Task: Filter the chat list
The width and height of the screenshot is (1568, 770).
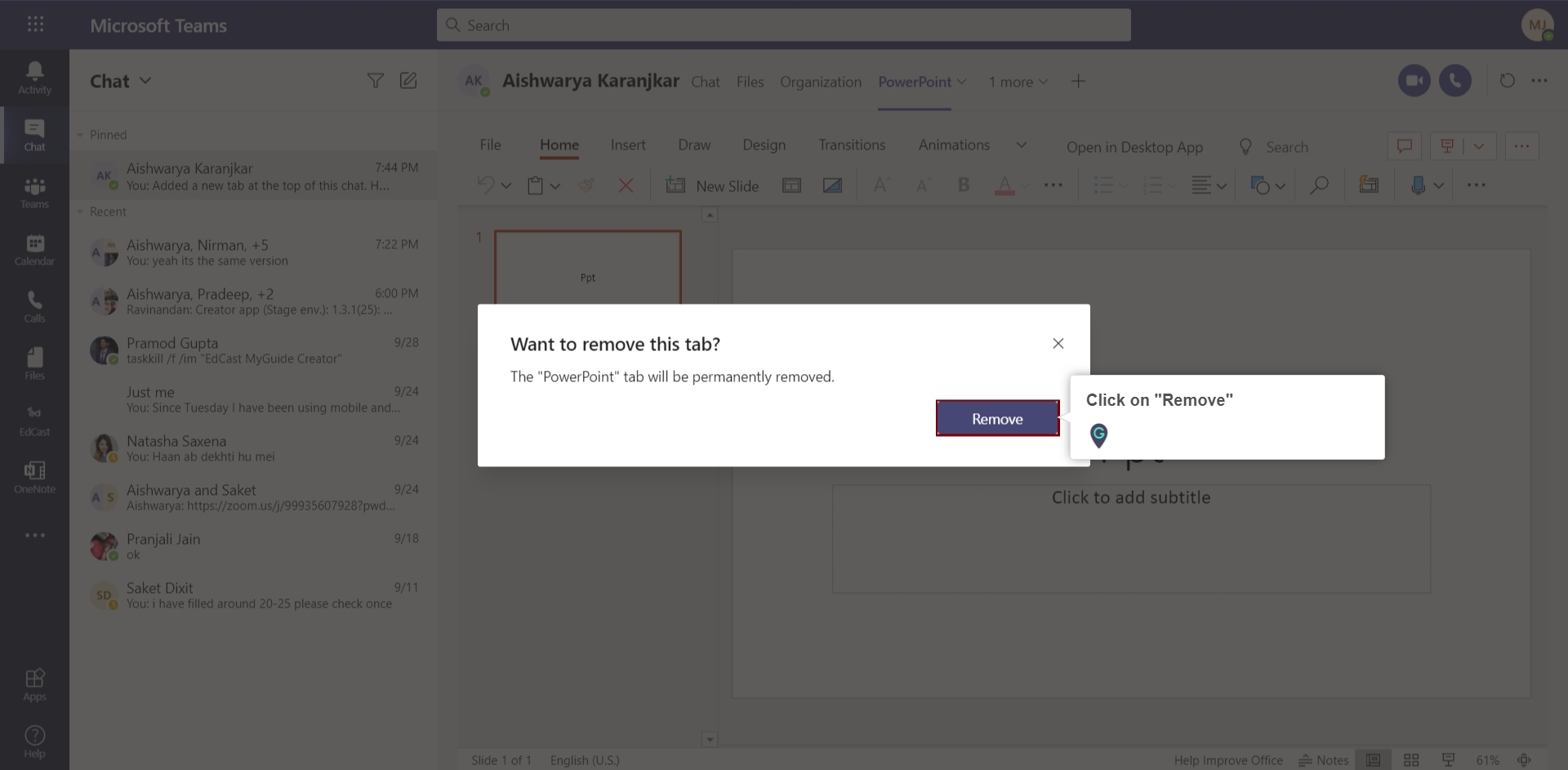Action: (375, 80)
